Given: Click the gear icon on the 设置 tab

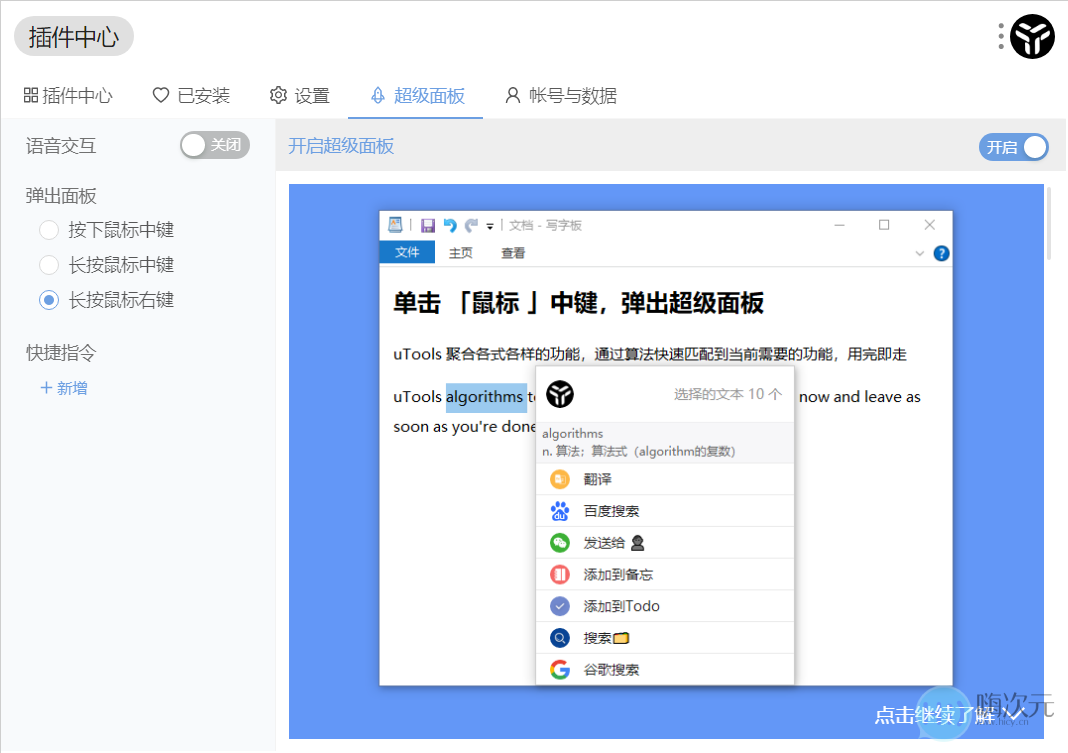Looking at the screenshot, I should [278, 95].
